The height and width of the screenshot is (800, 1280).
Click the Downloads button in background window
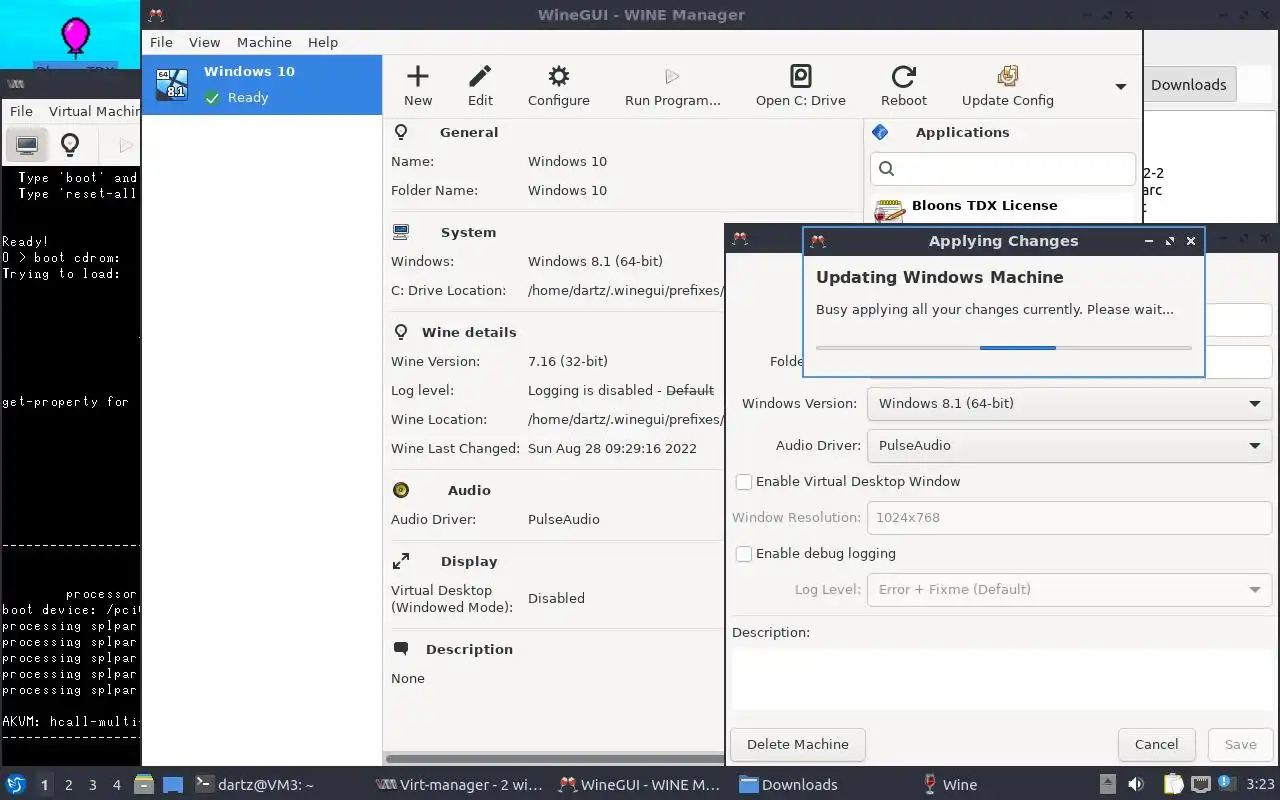tap(1188, 85)
